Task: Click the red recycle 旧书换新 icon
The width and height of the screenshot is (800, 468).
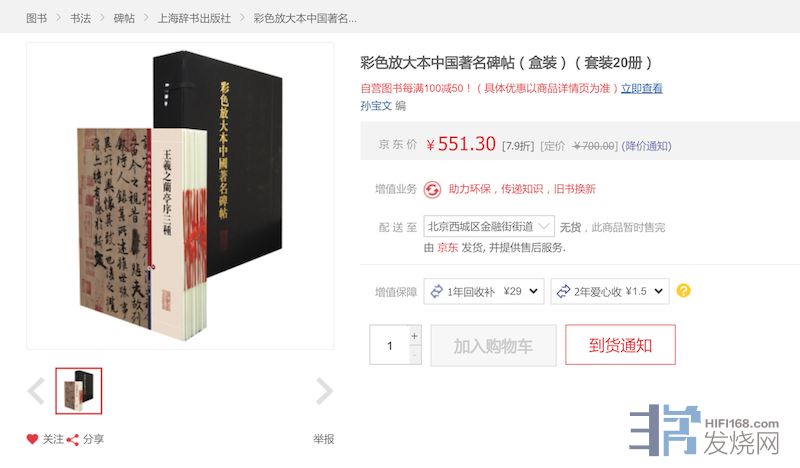Action: point(432,189)
